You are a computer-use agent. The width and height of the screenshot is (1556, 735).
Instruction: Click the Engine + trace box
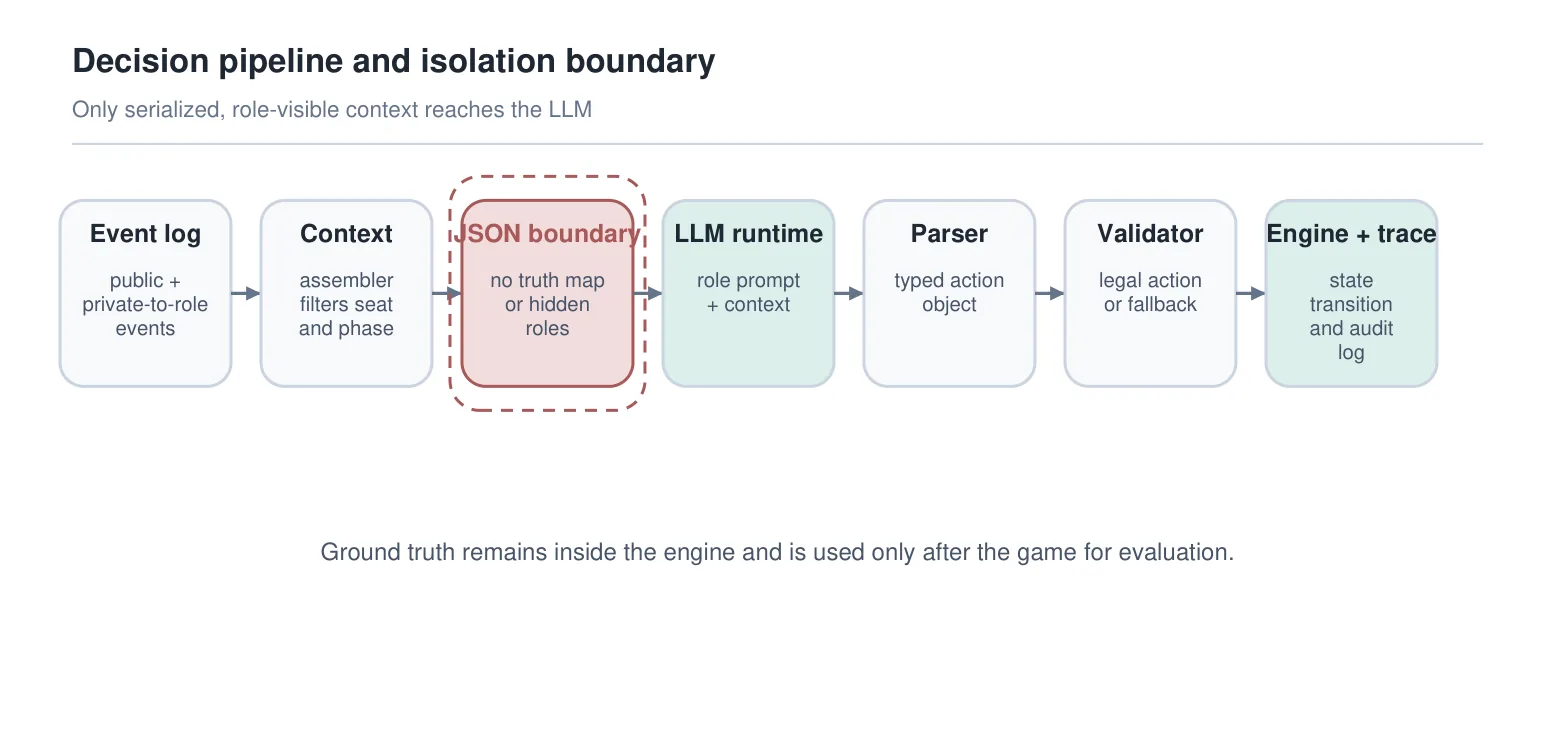click(x=1351, y=293)
